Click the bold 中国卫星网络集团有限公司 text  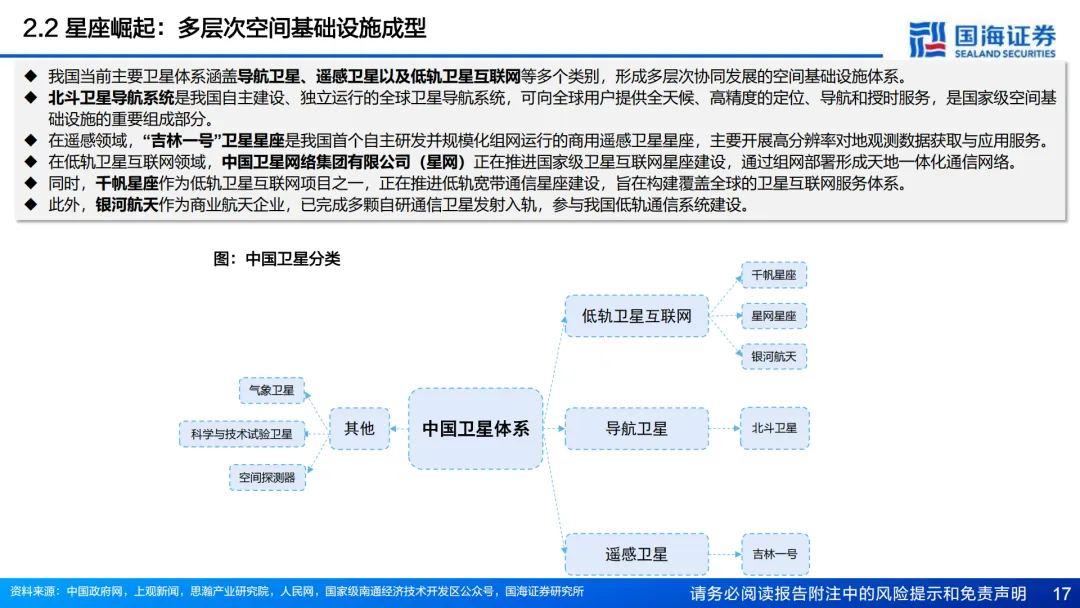pos(317,162)
